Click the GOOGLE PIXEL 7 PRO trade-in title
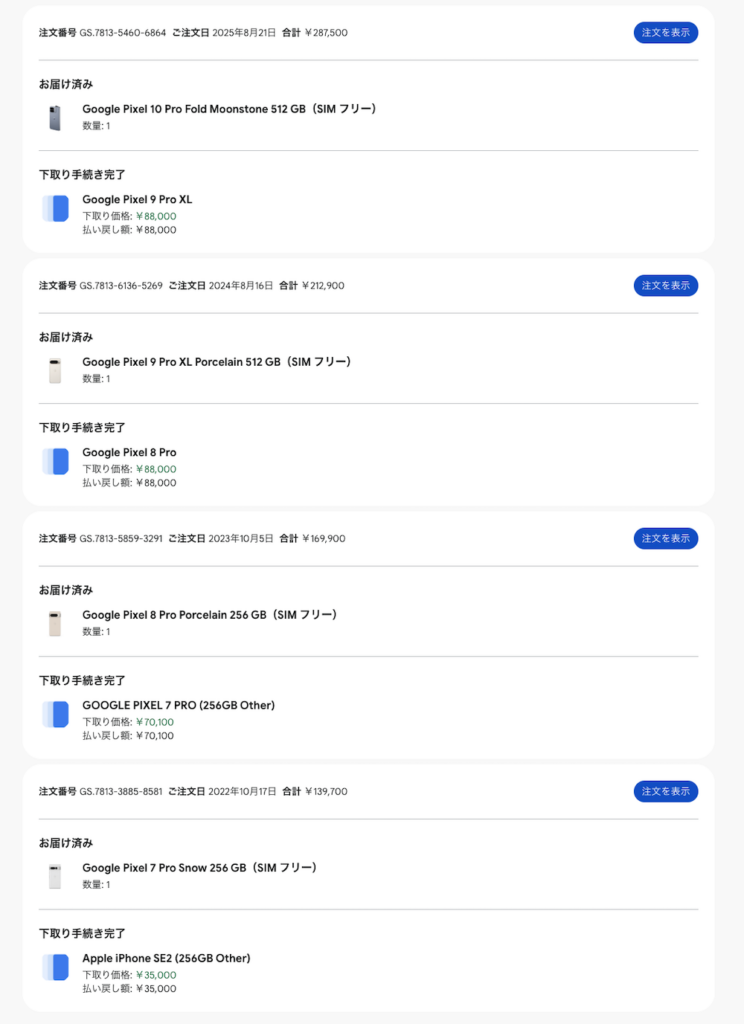 pyautogui.click(x=178, y=705)
